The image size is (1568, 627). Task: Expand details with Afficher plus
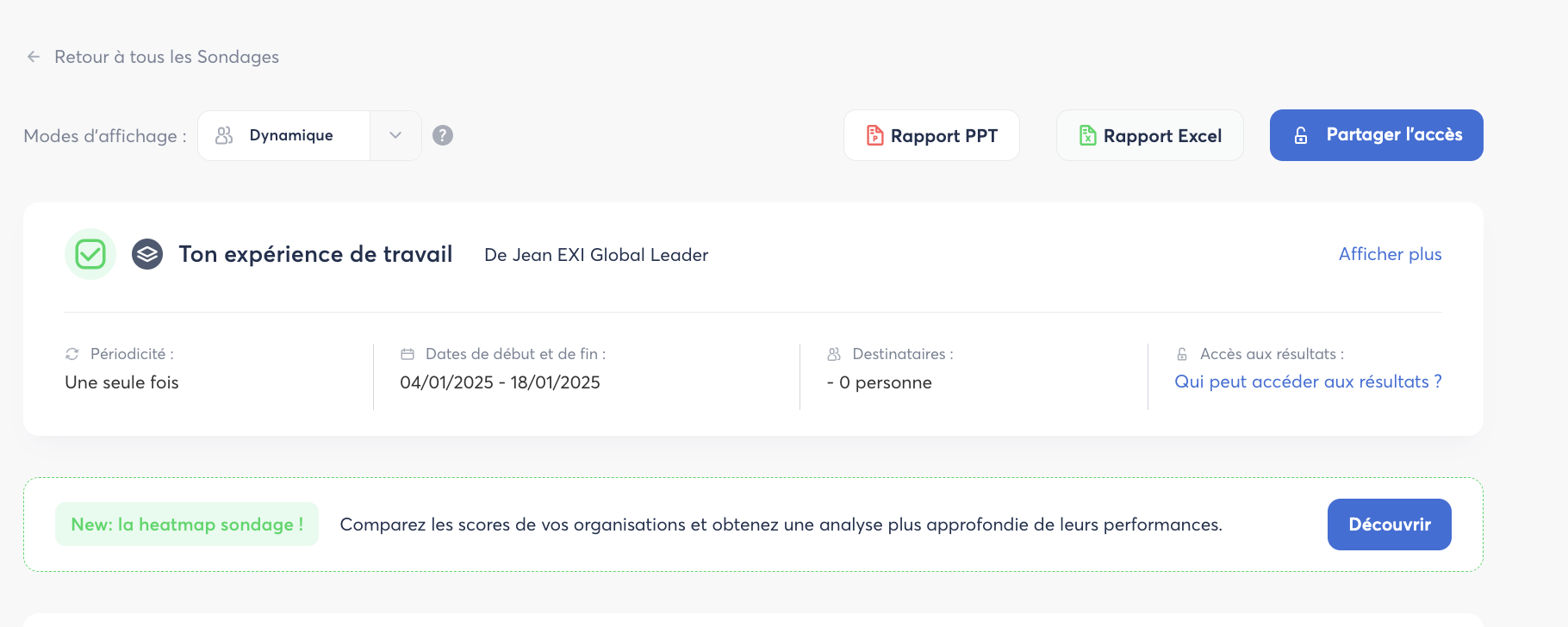click(1390, 254)
